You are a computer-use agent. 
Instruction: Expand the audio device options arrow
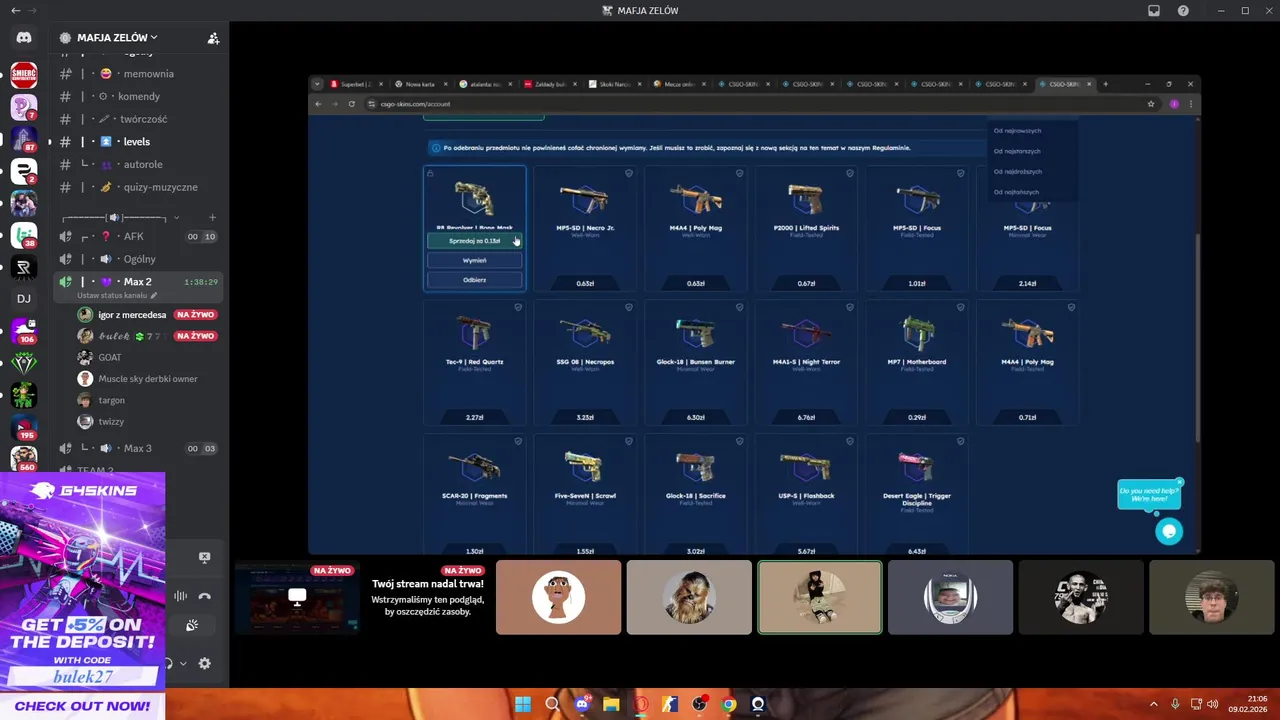click(x=183, y=663)
